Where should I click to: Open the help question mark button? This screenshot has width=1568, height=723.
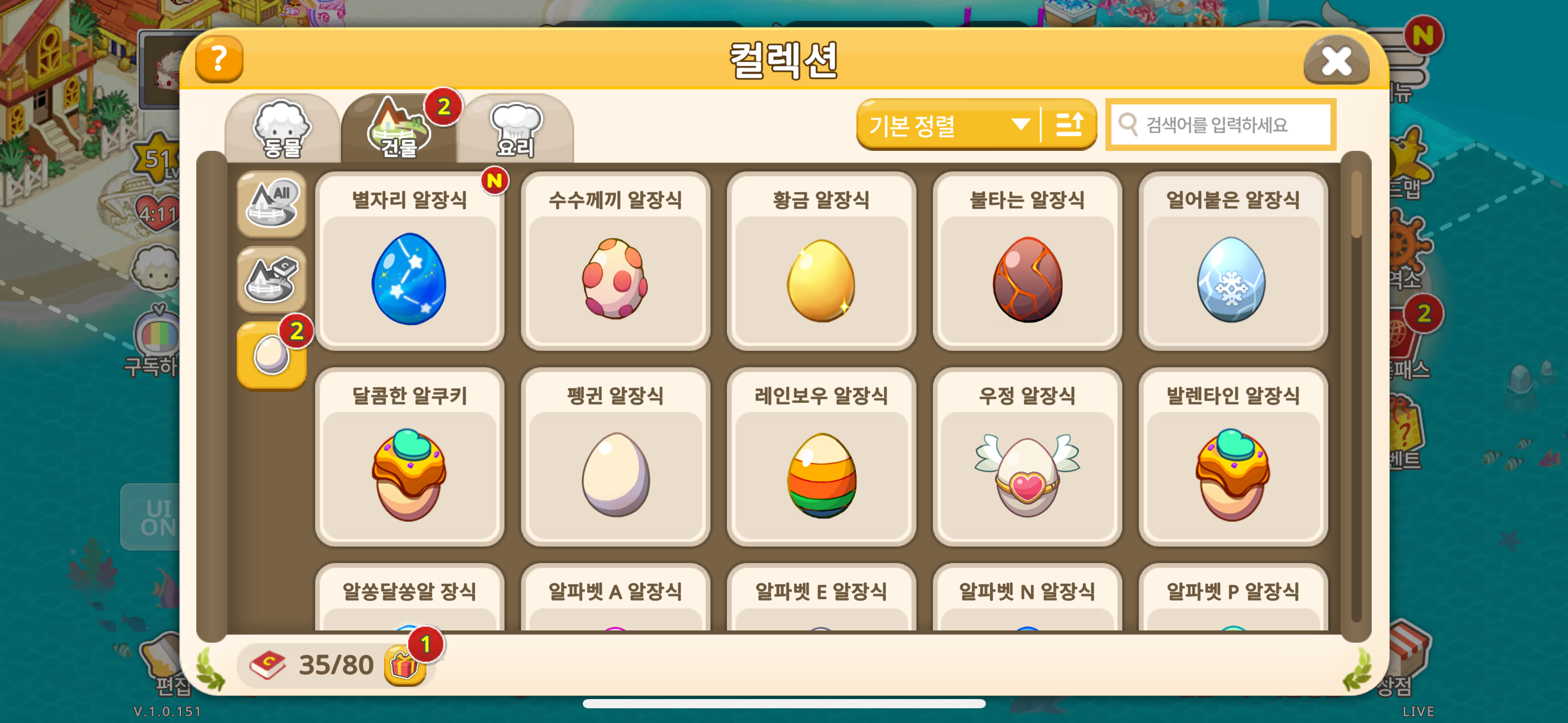[x=219, y=59]
